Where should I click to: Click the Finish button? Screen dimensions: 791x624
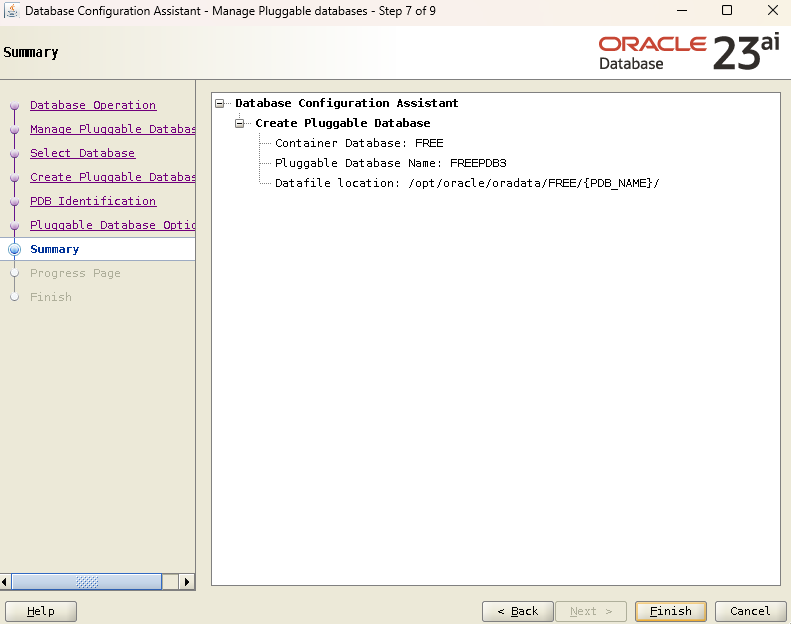[670, 611]
